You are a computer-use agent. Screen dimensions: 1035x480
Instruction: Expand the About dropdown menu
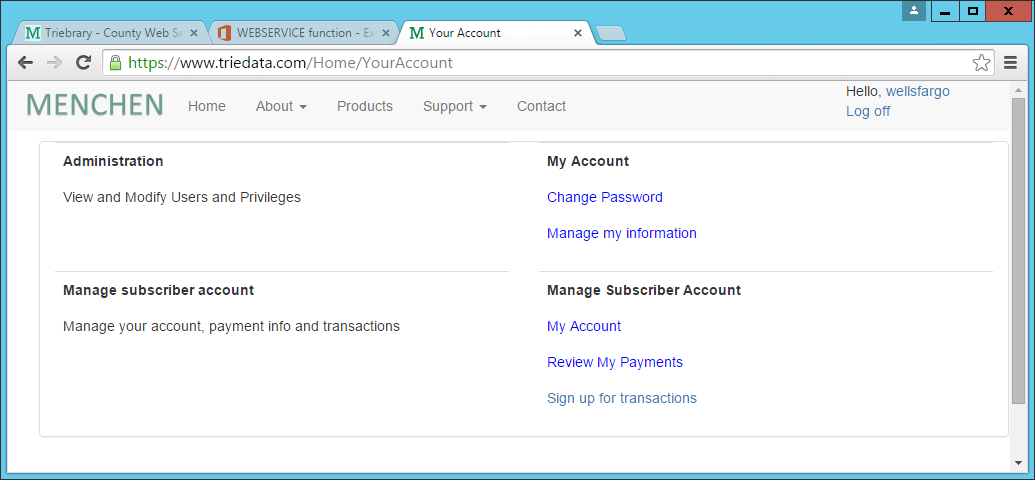[281, 106]
